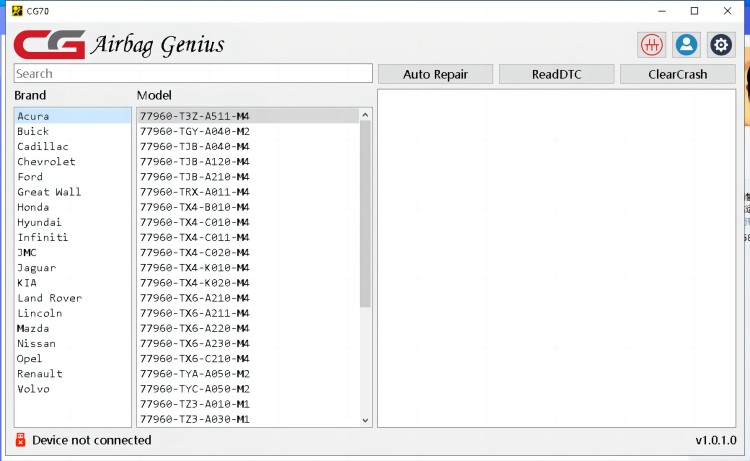The width and height of the screenshot is (750, 461).
Task: Click the Auto Repair button
Action: coord(435,74)
